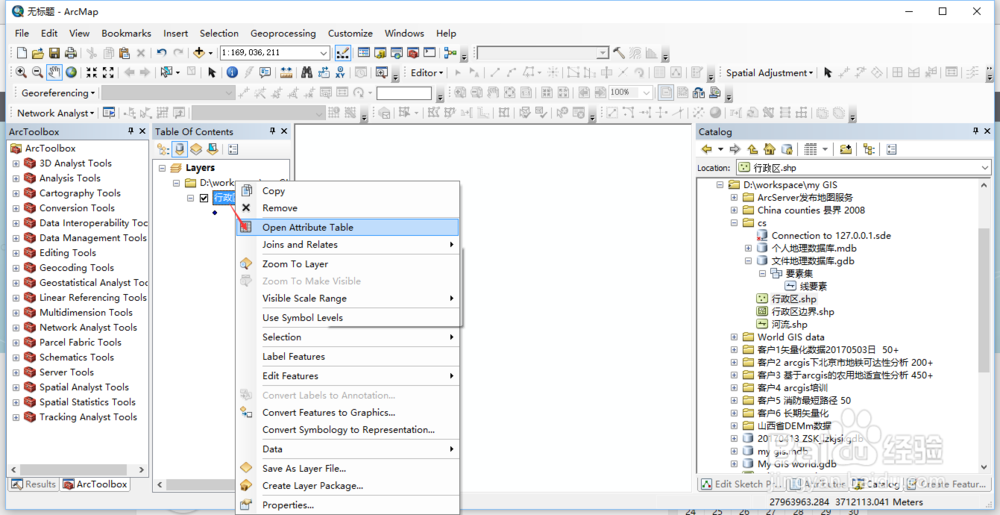Image resolution: width=1000 pixels, height=515 pixels.
Task: Choose Remove from the context menu
Action: (348, 208)
